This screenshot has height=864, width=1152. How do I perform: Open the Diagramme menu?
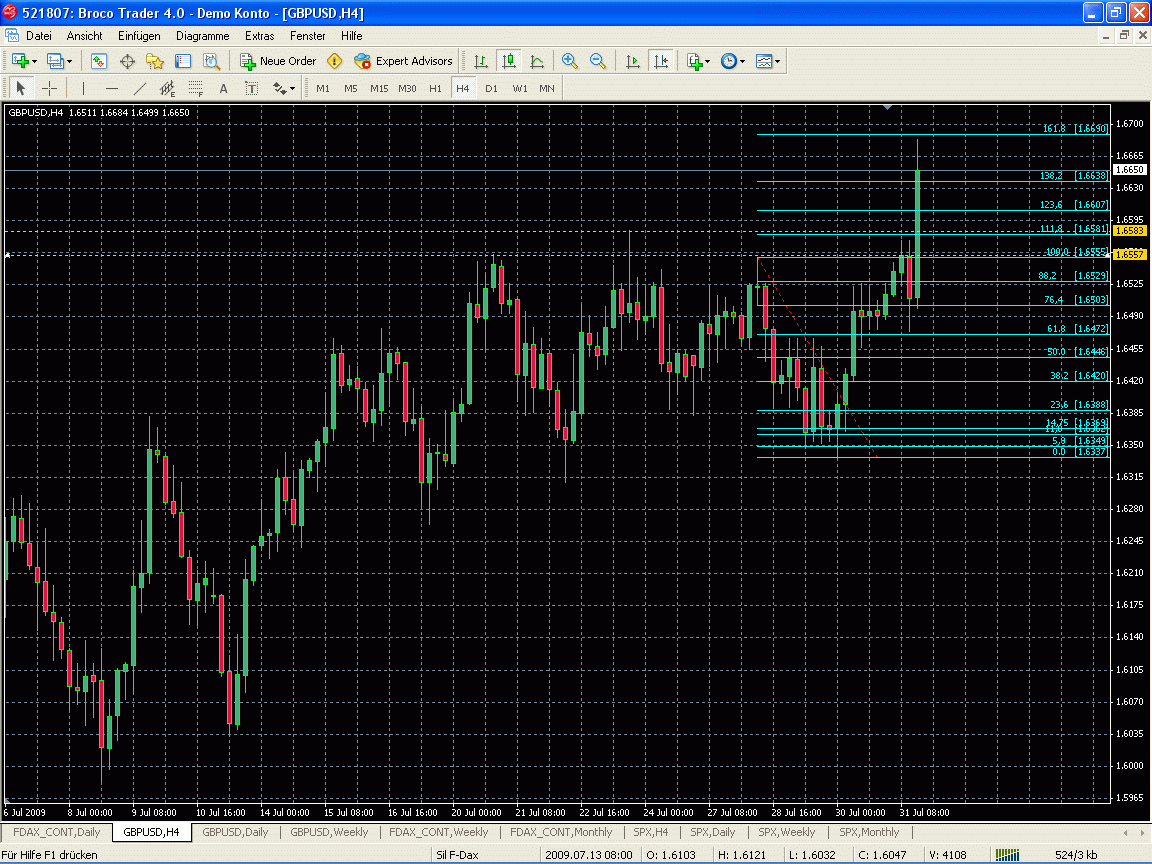tap(203, 36)
